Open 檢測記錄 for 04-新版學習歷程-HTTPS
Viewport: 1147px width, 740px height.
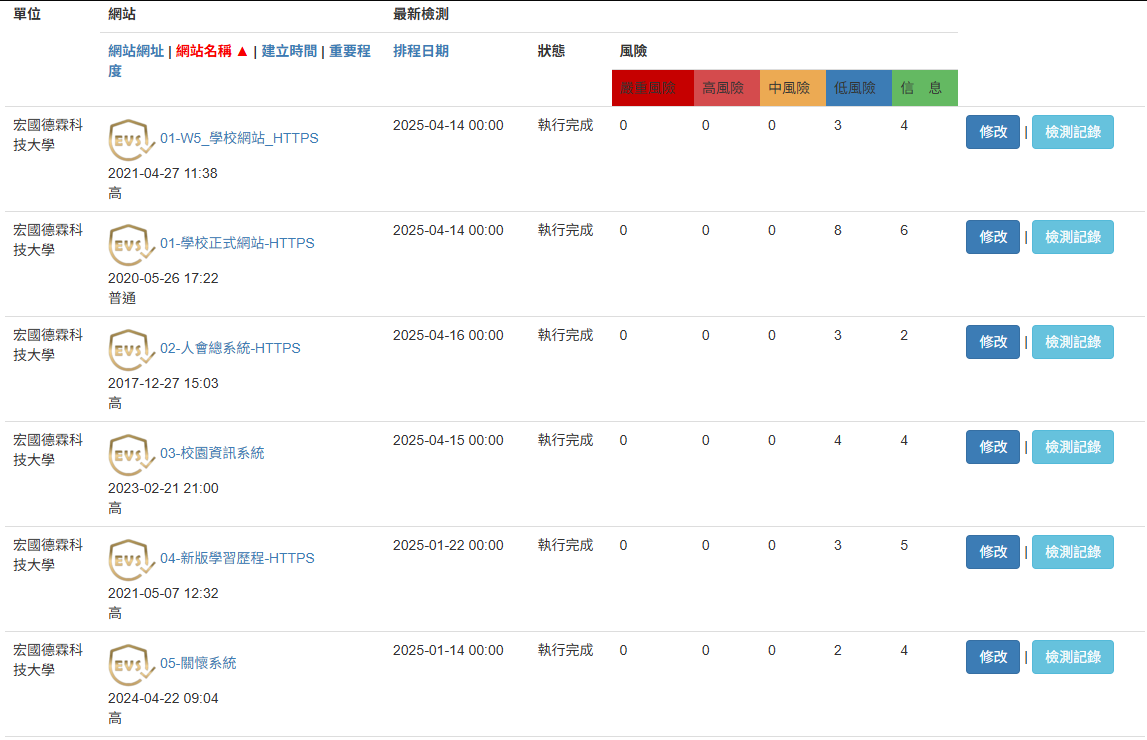[1072, 552]
